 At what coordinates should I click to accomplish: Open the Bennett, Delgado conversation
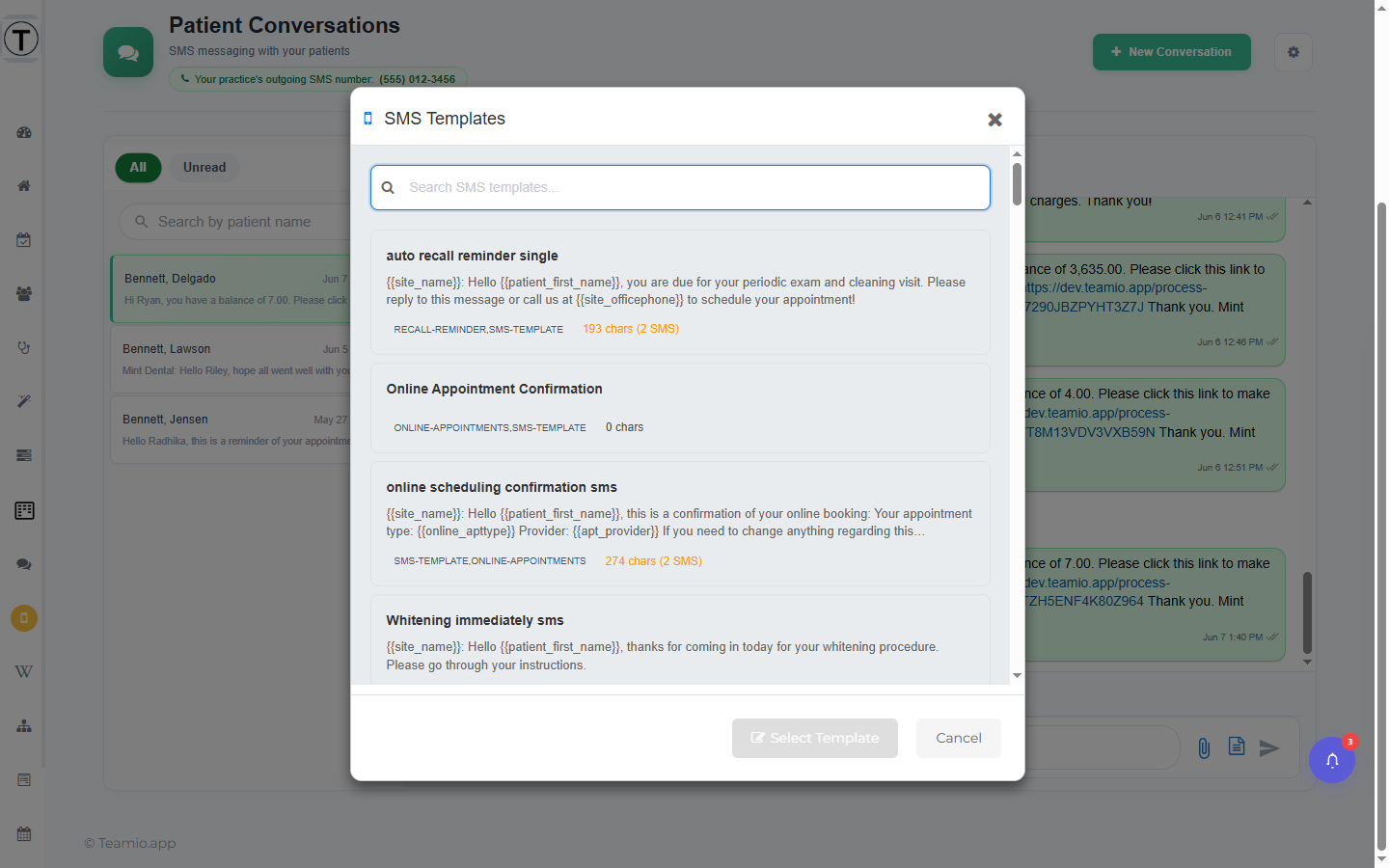click(x=231, y=289)
